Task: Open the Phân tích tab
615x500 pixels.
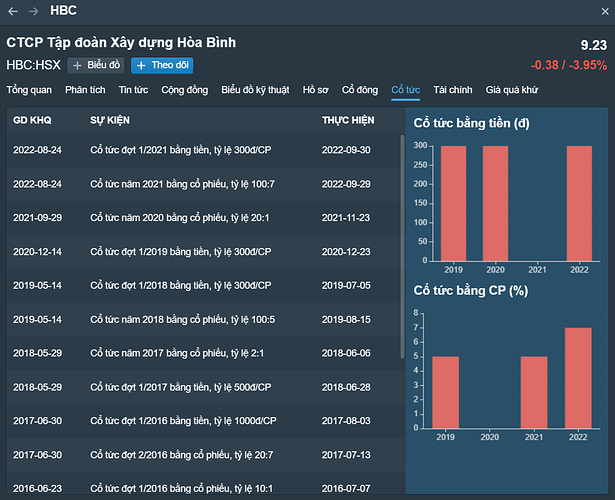Action: click(85, 90)
